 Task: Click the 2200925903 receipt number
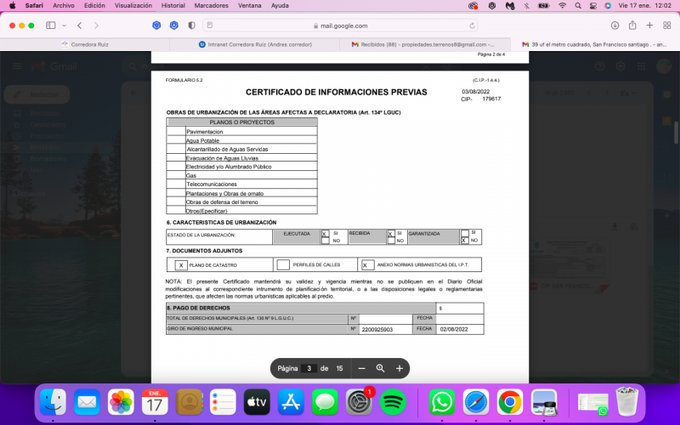pyautogui.click(x=377, y=330)
